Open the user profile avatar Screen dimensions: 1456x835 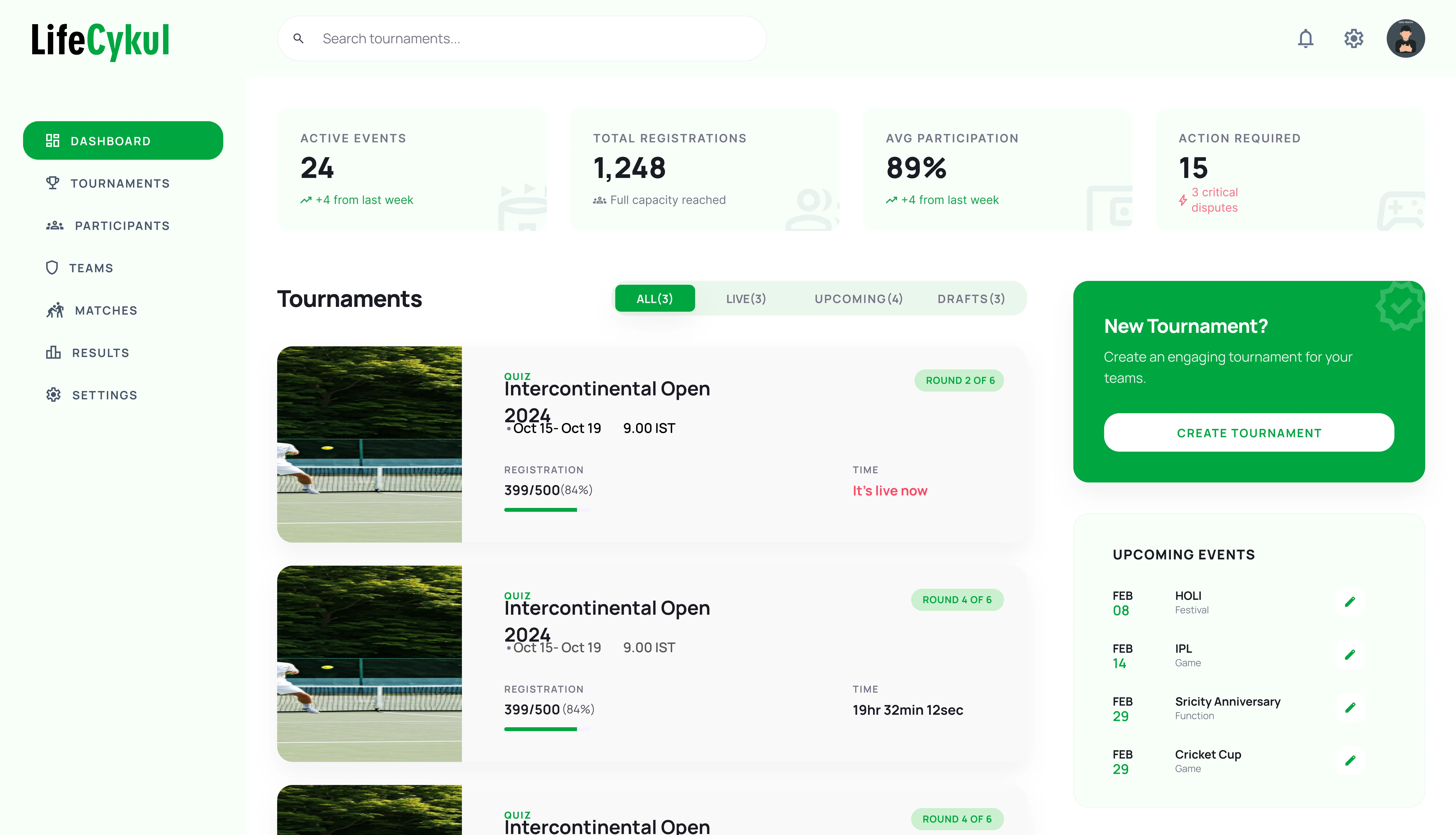coord(1405,38)
